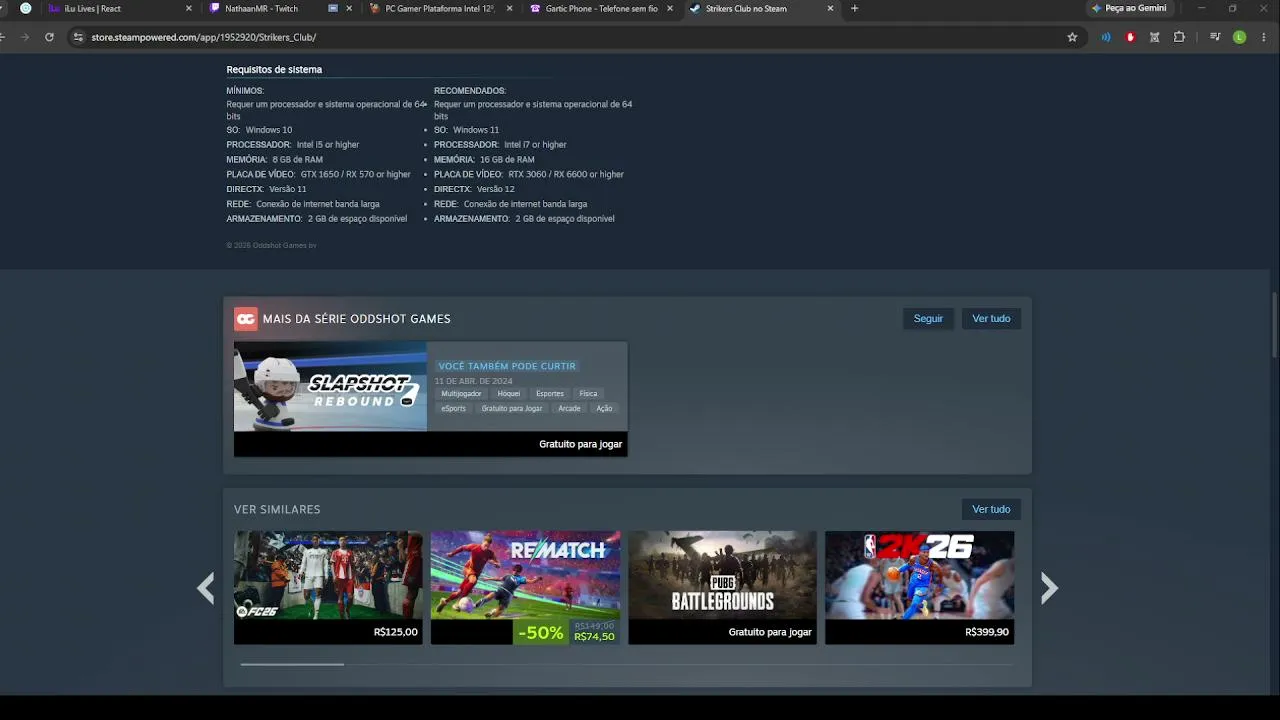Viewport: 1280px width, 720px height.
Task: Open site information icon beside the URL
Action: tap(78, 37)
